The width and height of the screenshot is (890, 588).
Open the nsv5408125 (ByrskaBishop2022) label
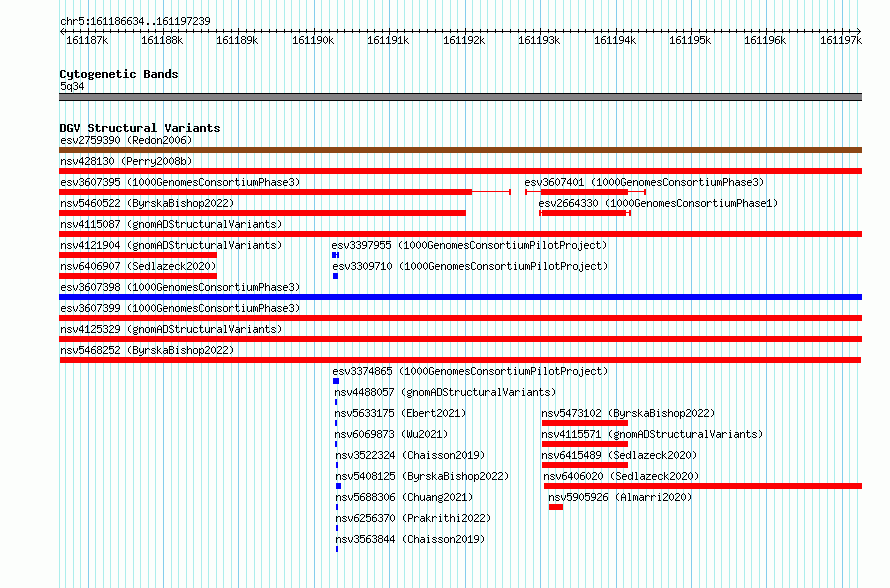[x=422, y=476]
